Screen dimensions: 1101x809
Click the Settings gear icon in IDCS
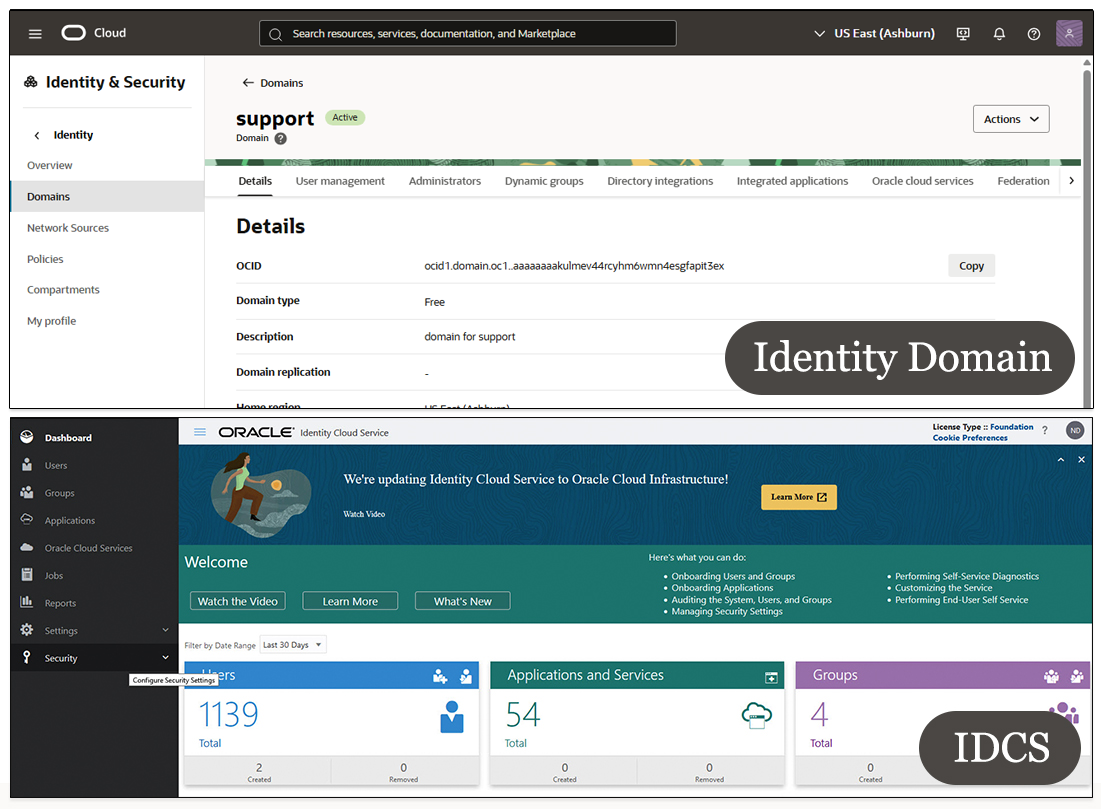27,629
